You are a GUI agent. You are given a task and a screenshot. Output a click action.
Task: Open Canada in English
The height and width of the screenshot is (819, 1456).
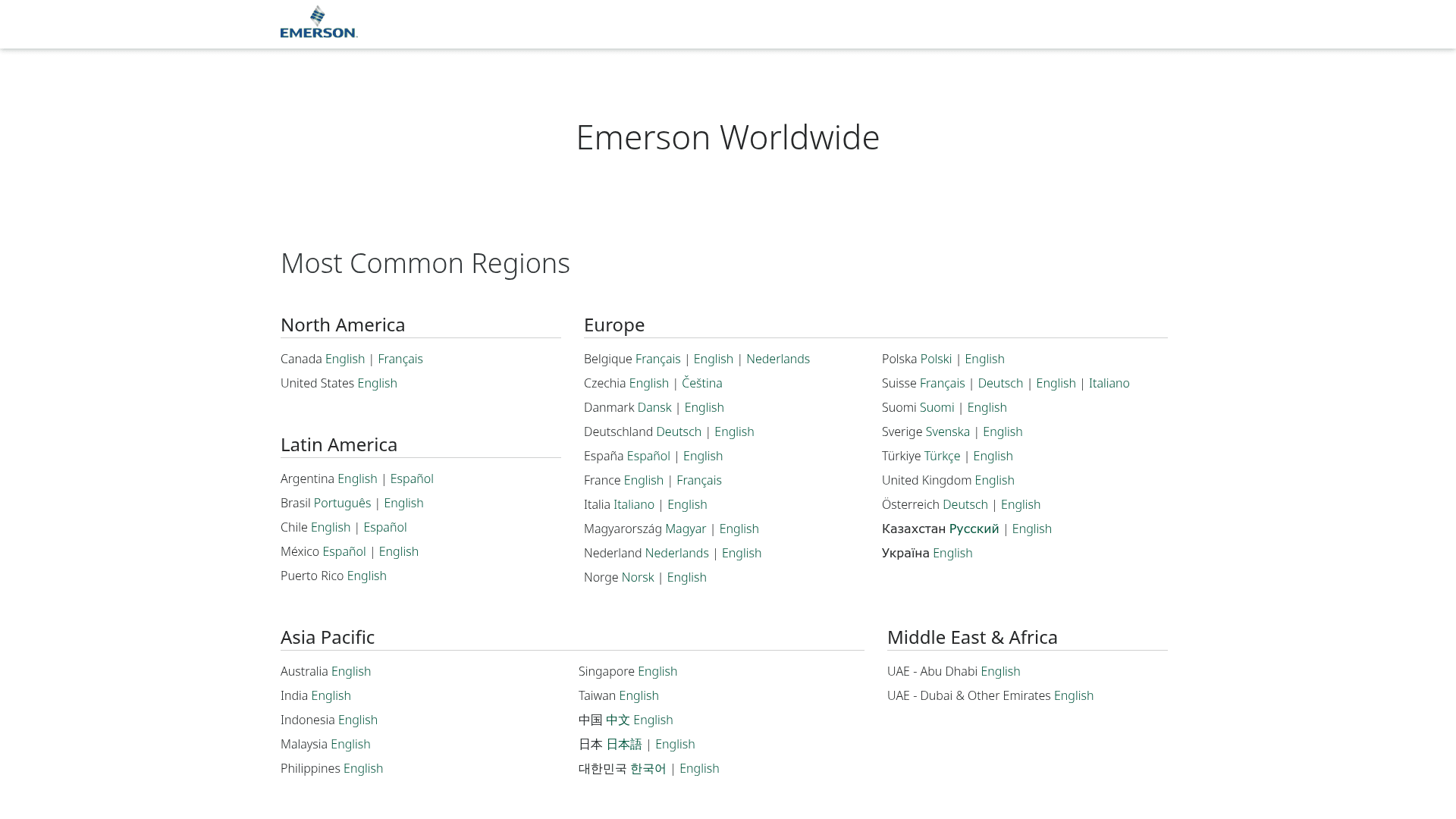point(345,359)
